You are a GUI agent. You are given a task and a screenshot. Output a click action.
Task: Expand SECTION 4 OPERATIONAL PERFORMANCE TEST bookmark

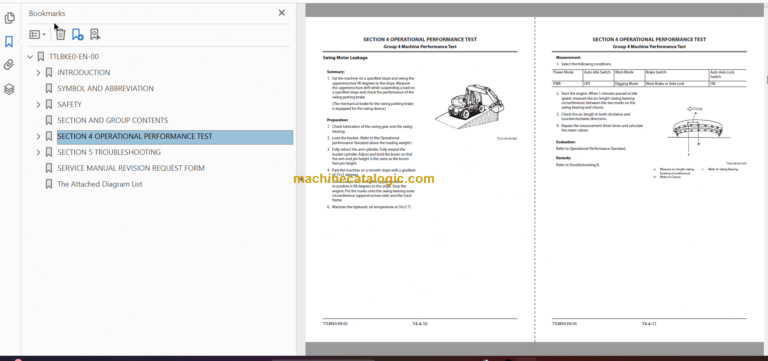coord(39,136)
